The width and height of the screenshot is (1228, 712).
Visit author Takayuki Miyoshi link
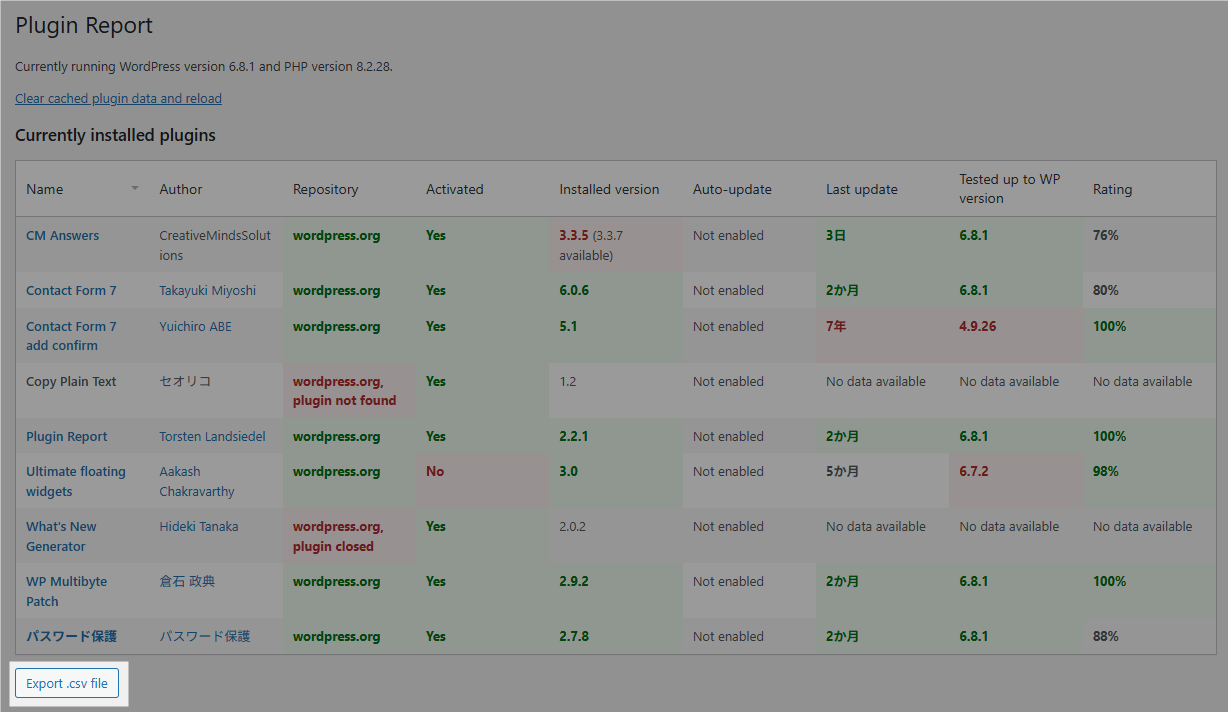click(208, 291)
